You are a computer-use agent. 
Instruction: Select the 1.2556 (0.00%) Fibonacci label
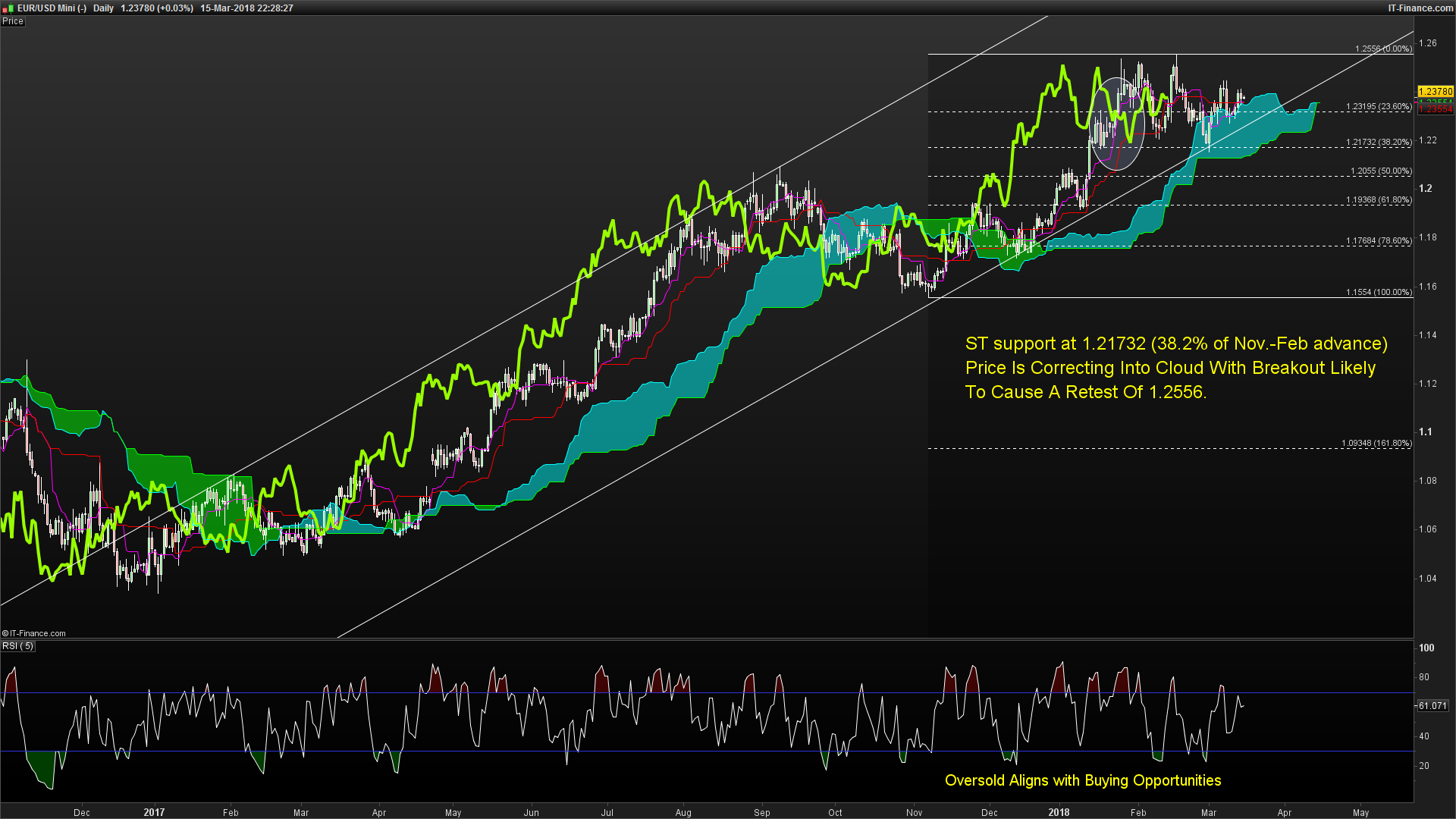click(1383, 49)
